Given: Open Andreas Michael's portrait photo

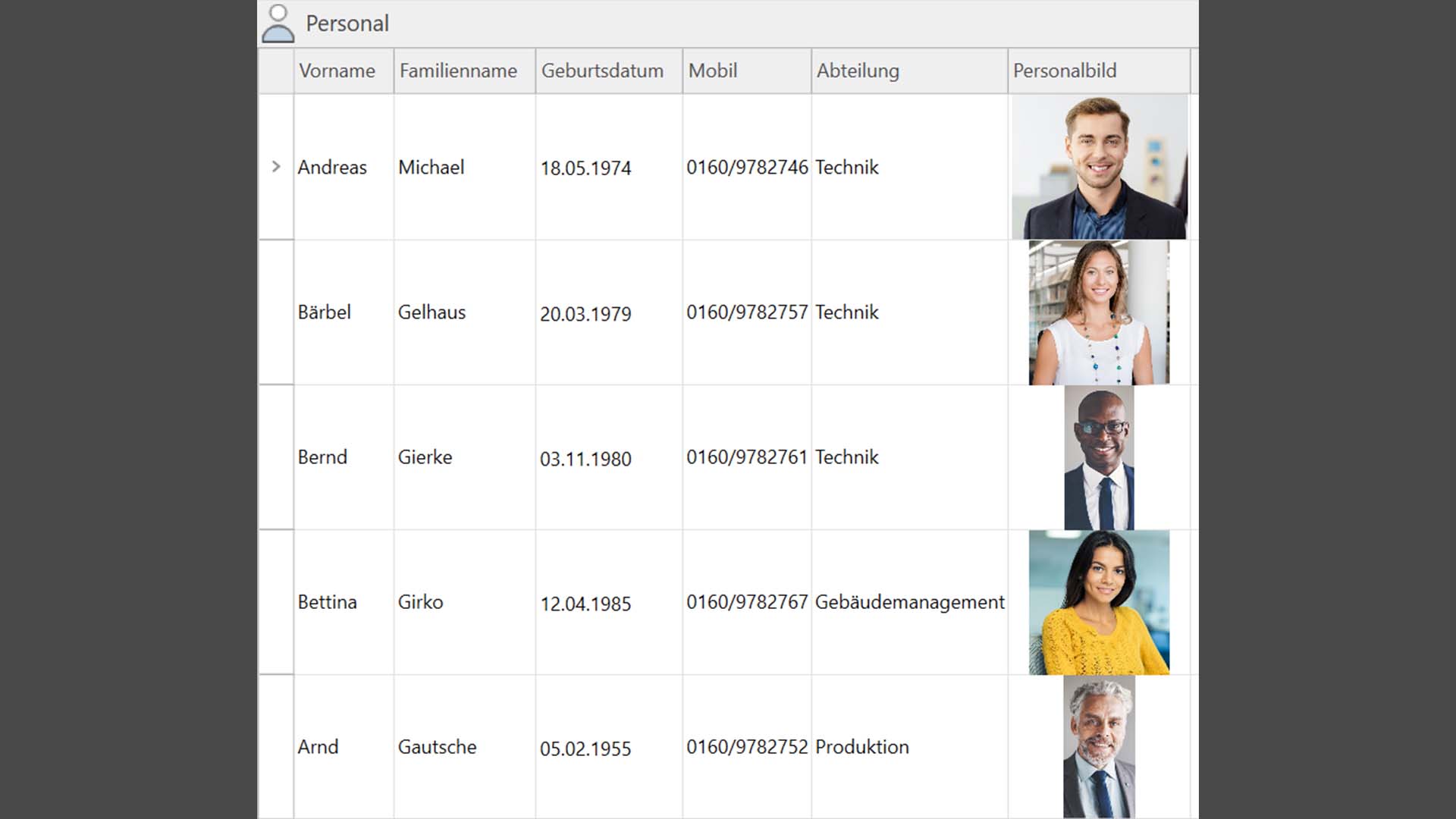Looking at the screenshot, I should tap(1100, 167).
